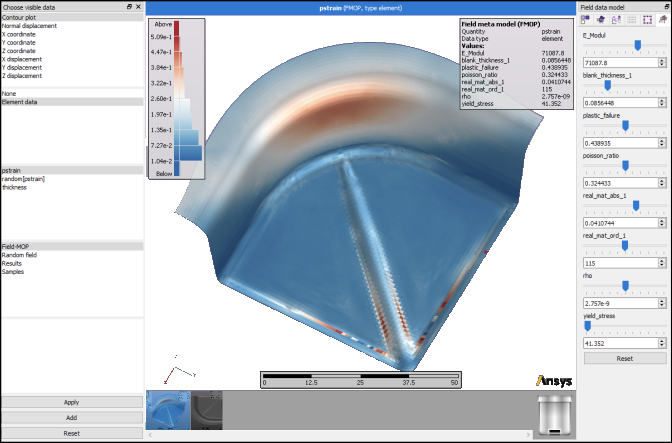
Task: Open the plot-with-legend icon tab
Action: pyautogui.click(x=616, y=20)
